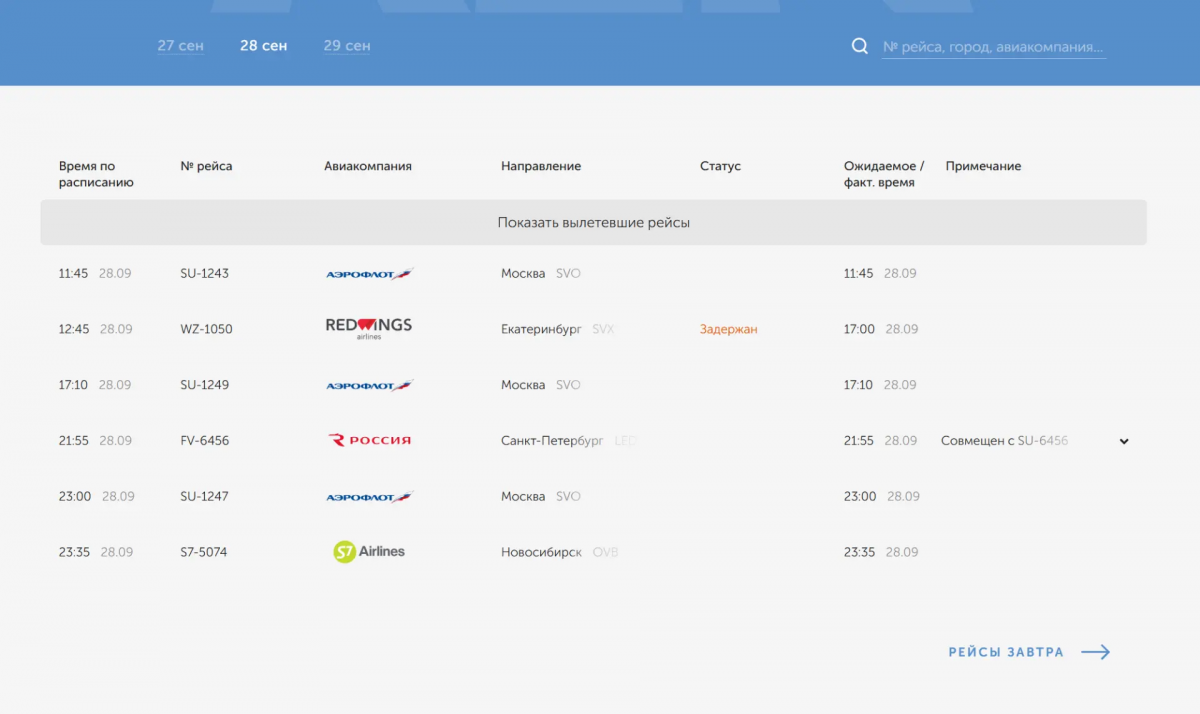Expand the FV-6456 codeshare note chevron

(1124, 441)
